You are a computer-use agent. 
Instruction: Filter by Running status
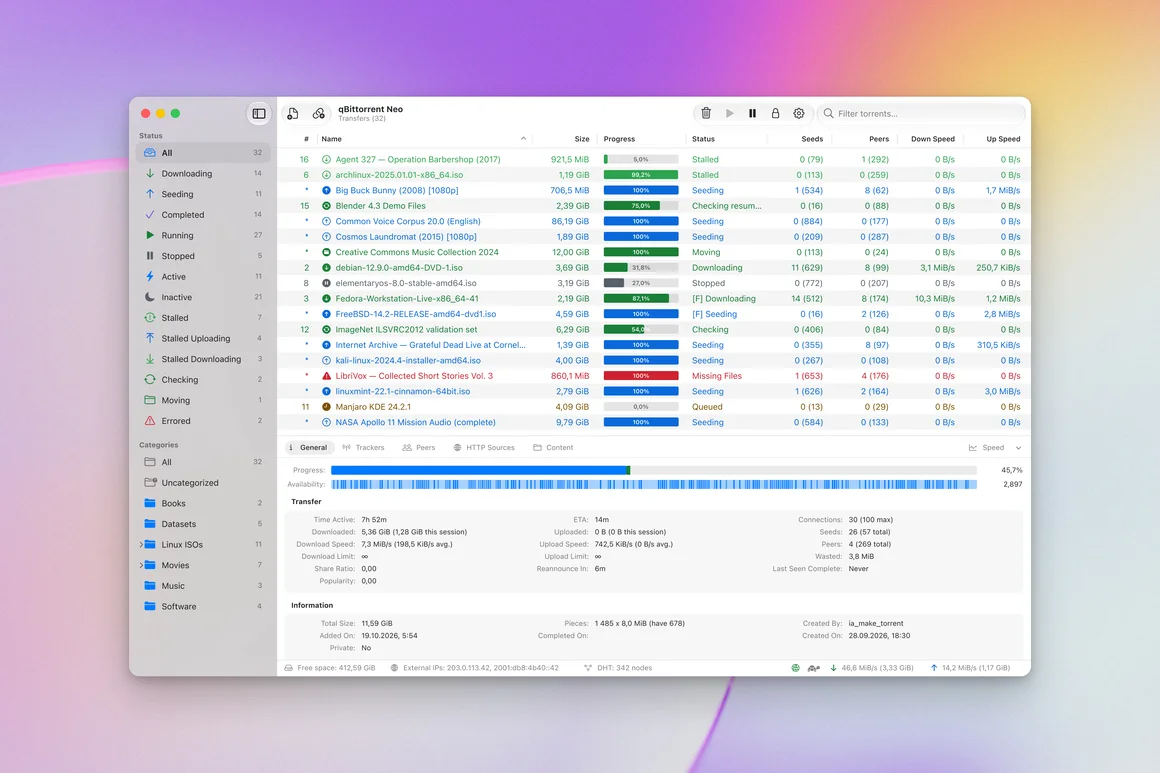point(203,235)
